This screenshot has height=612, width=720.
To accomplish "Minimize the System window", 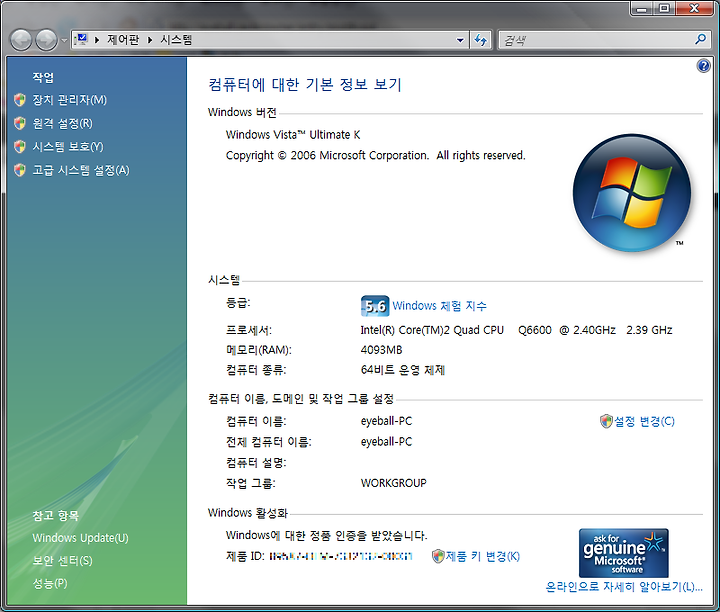I will pyautogui.click(x=642, y=8).
